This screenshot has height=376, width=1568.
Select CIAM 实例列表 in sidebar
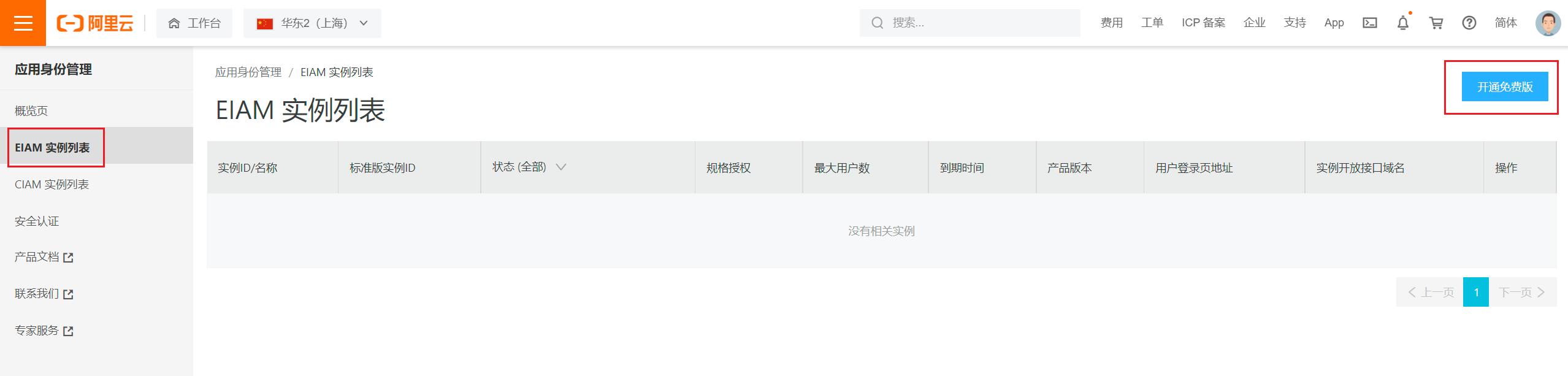(52, 185)
